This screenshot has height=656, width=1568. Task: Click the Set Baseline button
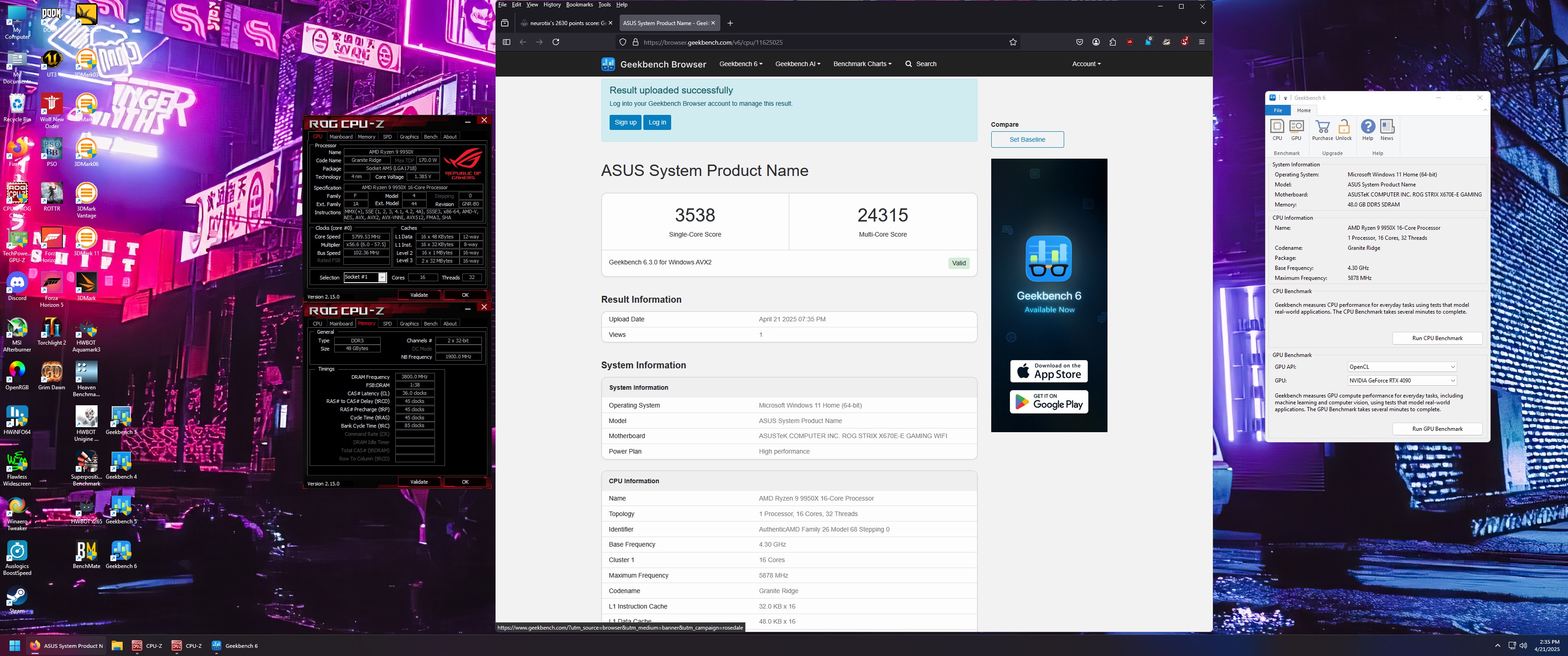click(1027, 140)
